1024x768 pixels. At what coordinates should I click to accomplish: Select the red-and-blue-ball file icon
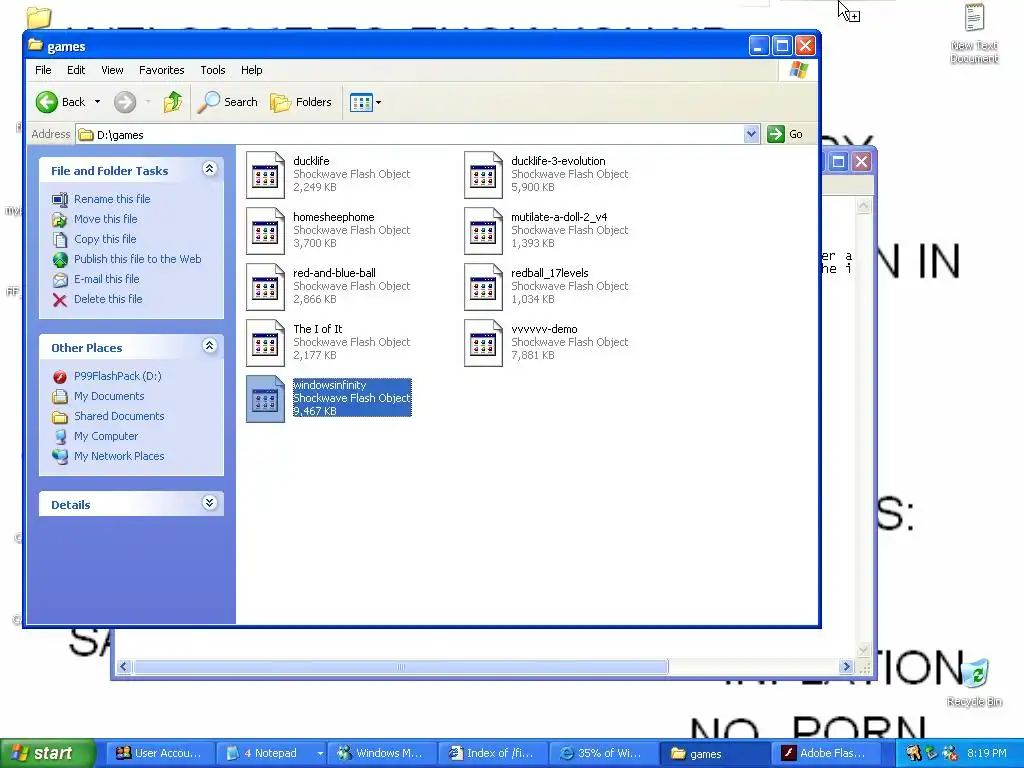pyautogui.click(x=265, y=287)
